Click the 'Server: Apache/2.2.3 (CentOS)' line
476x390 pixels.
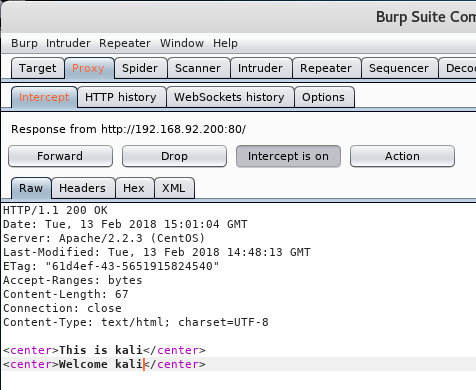104,238
